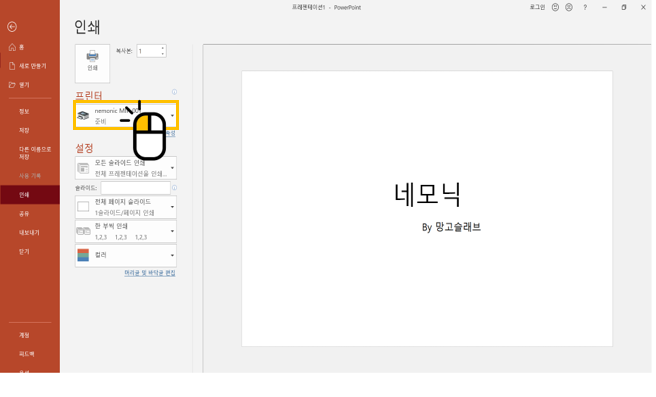
Task: Select the highlighted 인쇄 sidebar item
Action: [x=30, y=195]
